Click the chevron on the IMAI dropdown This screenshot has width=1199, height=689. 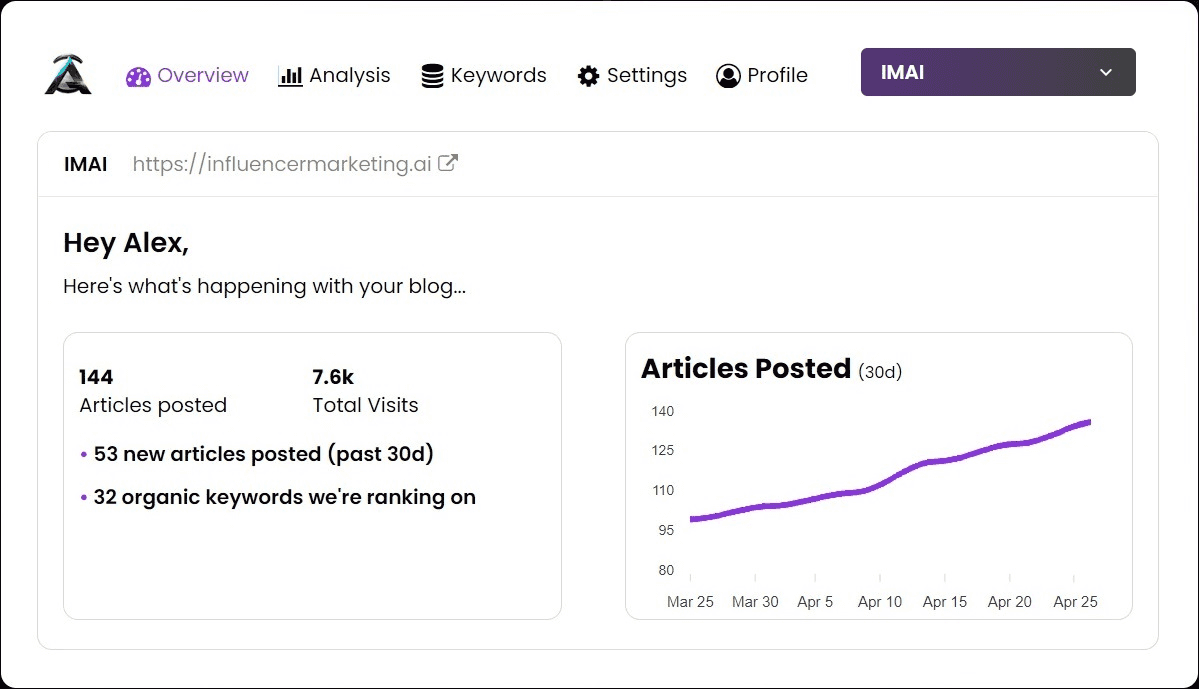pos(1106,72)
